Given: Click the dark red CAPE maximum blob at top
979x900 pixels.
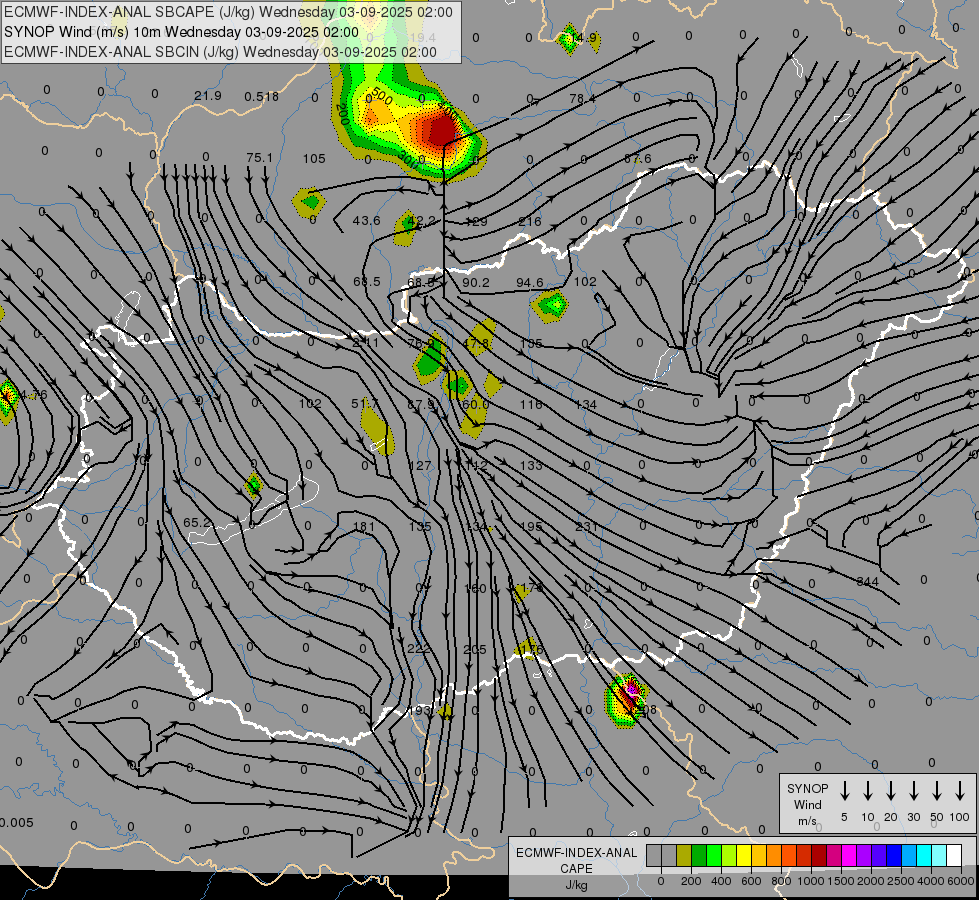Looking at the screenshot, I should coord(442,130).
